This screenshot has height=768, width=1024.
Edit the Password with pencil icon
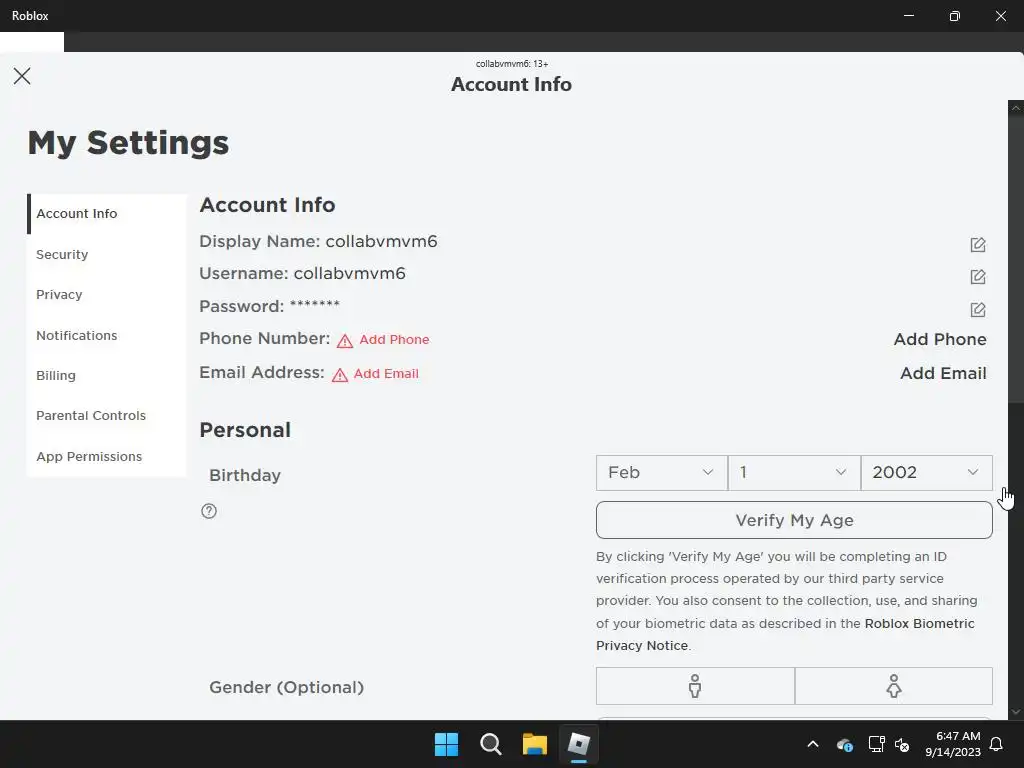[978, 309]
